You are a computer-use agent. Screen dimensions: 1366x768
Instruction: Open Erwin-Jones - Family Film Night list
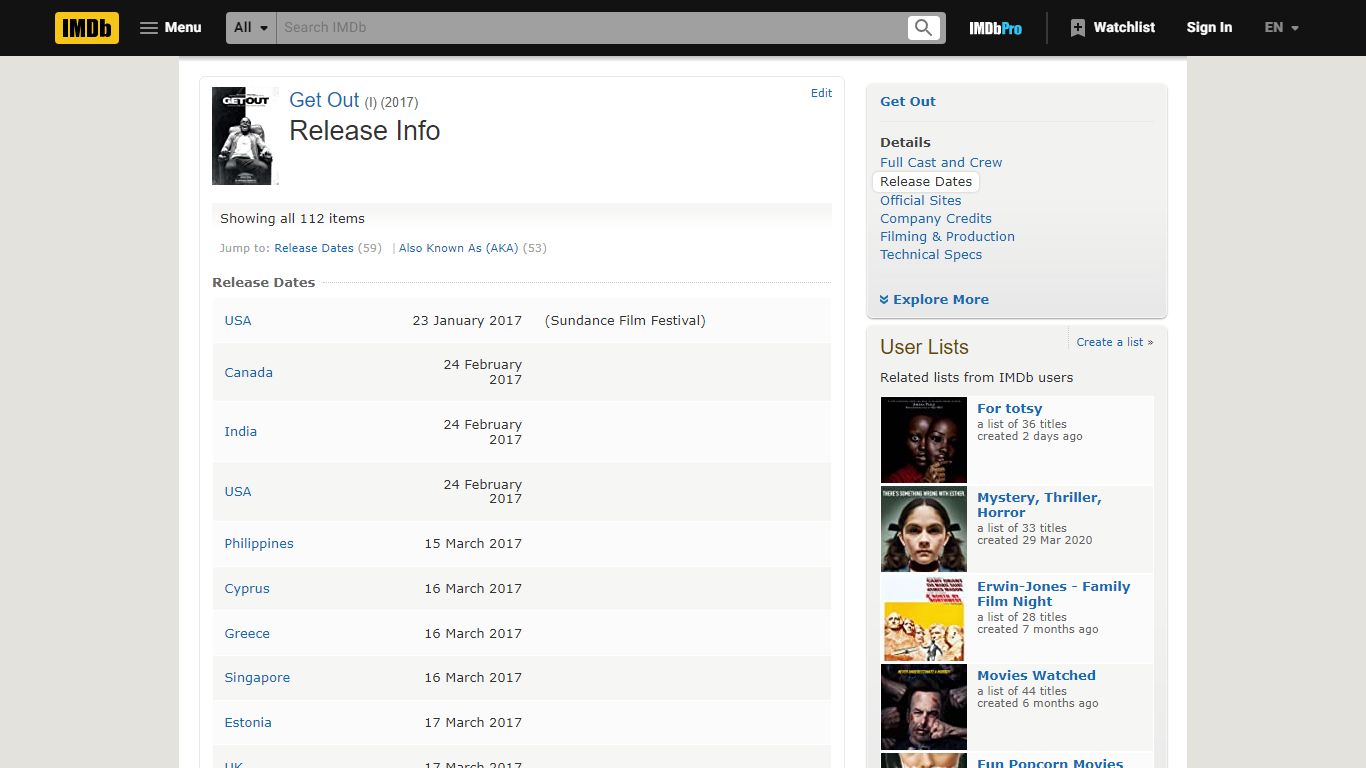tap(1054, 594)
